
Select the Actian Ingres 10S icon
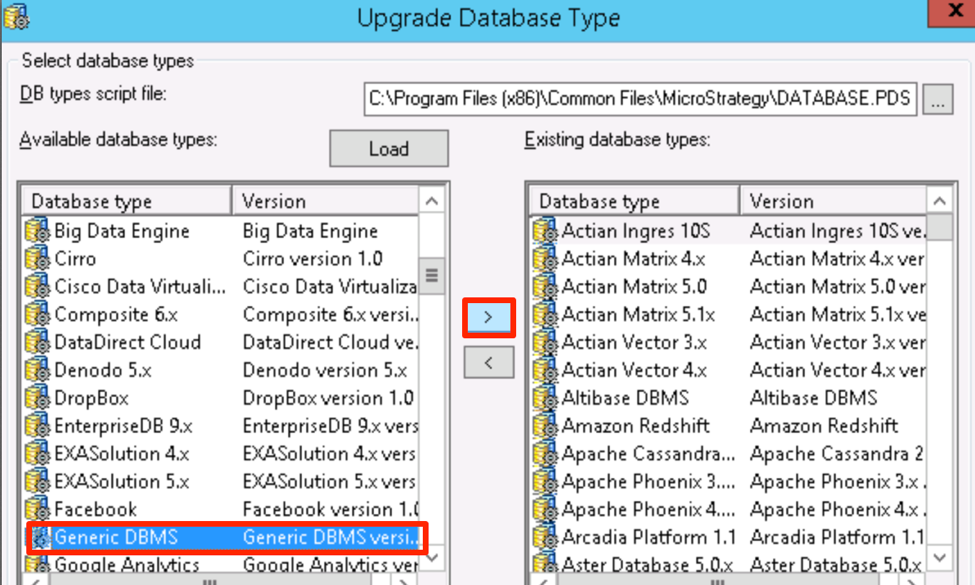click(x=545, y=231)
